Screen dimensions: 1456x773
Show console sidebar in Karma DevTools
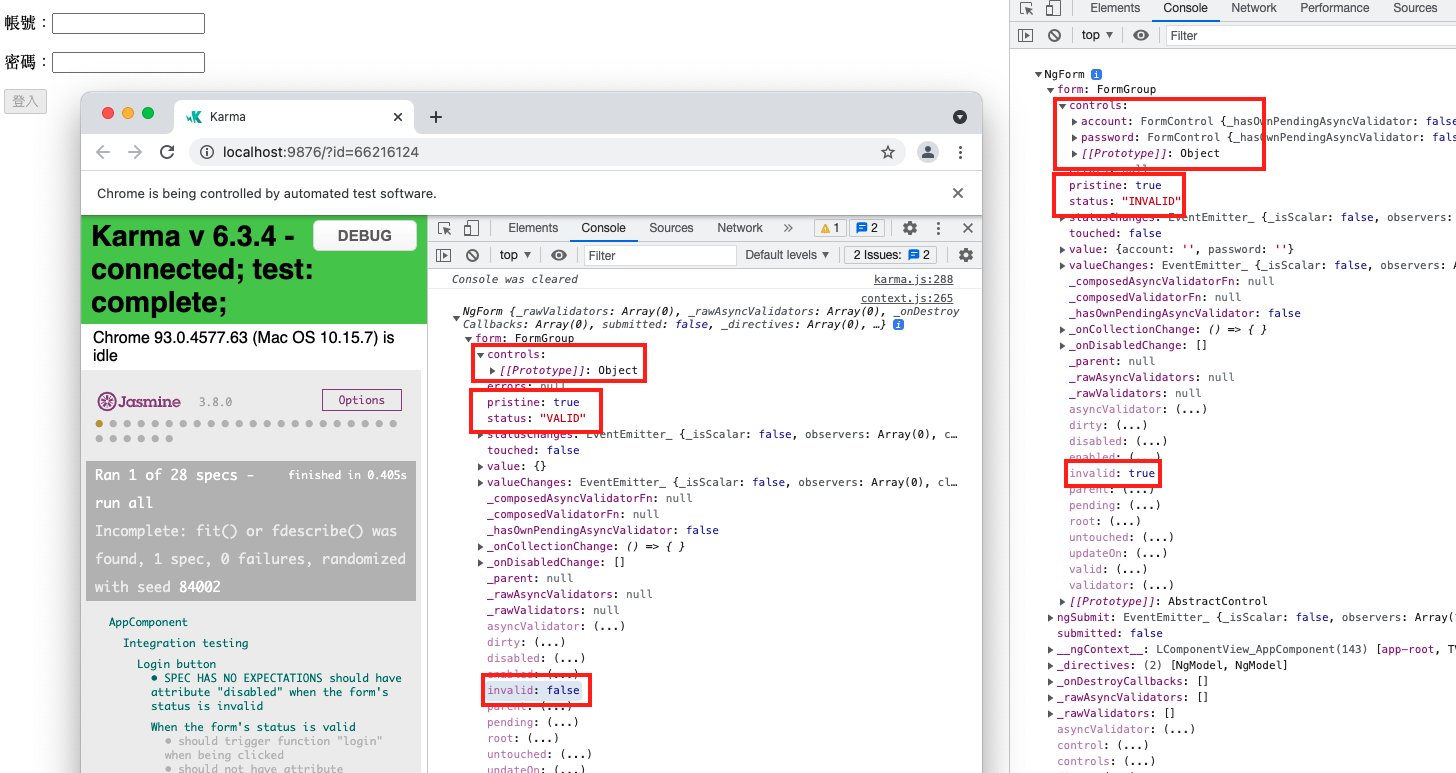point(444,255)
